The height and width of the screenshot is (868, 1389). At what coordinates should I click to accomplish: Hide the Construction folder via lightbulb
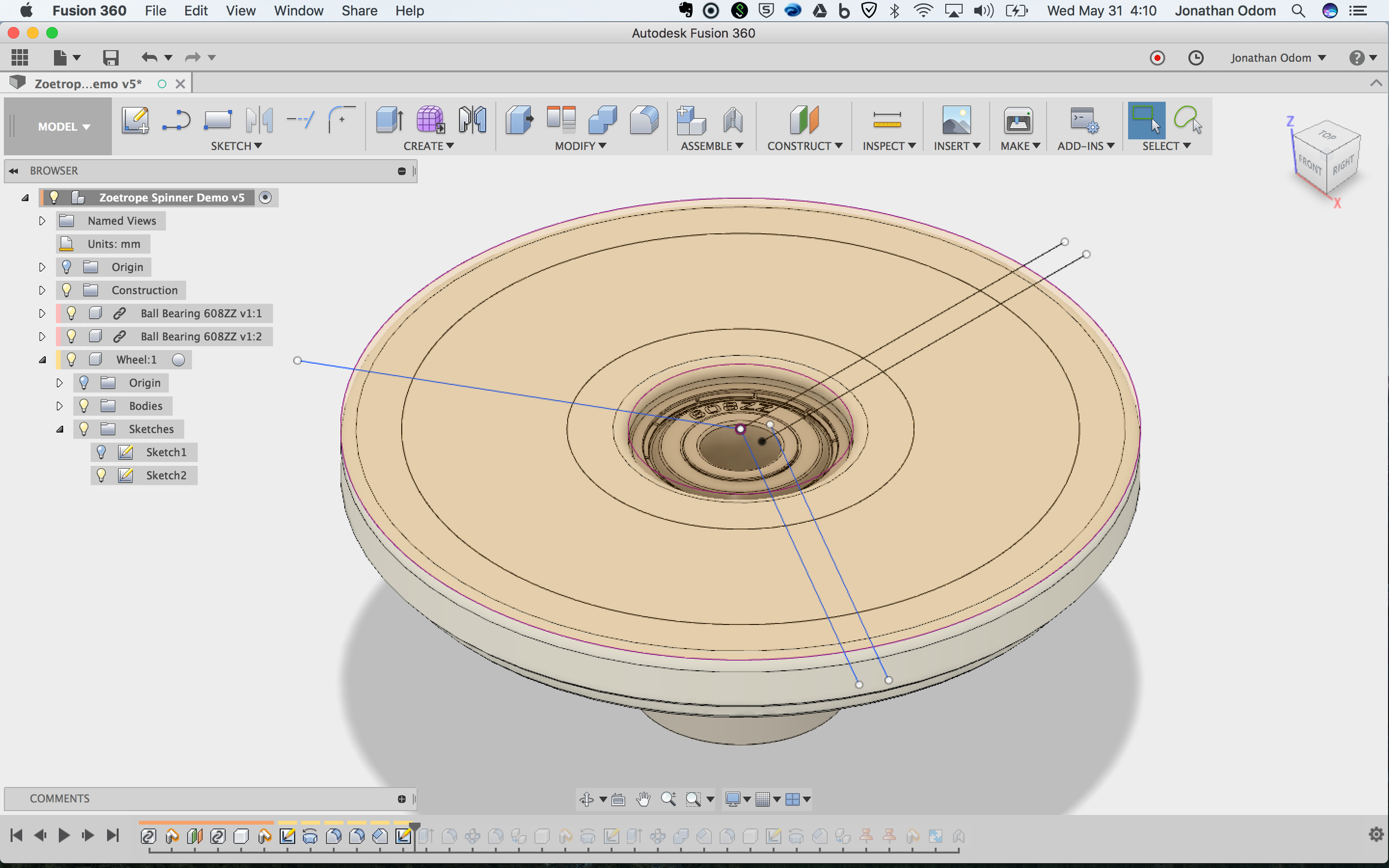click(x=67, y=290)
